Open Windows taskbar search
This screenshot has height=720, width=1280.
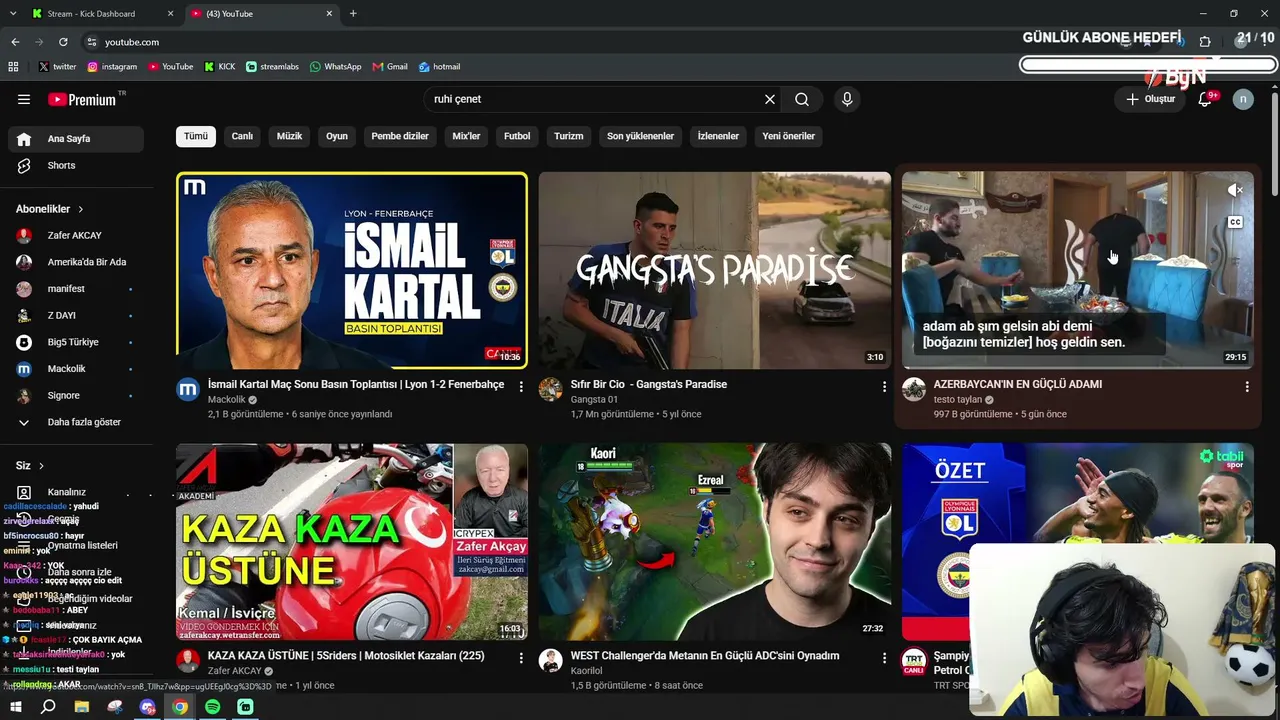(48, 707)
